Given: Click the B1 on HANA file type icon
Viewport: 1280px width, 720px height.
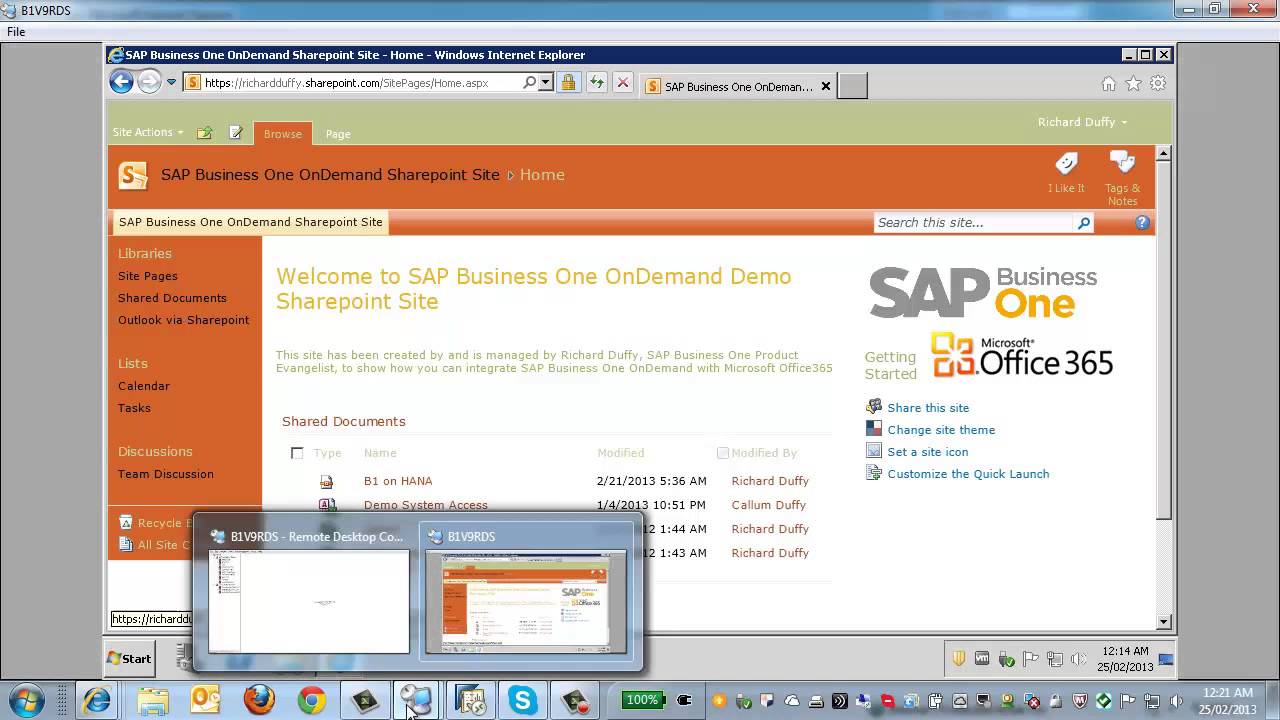Looking at the screenshot, I should tap(326, 481).
